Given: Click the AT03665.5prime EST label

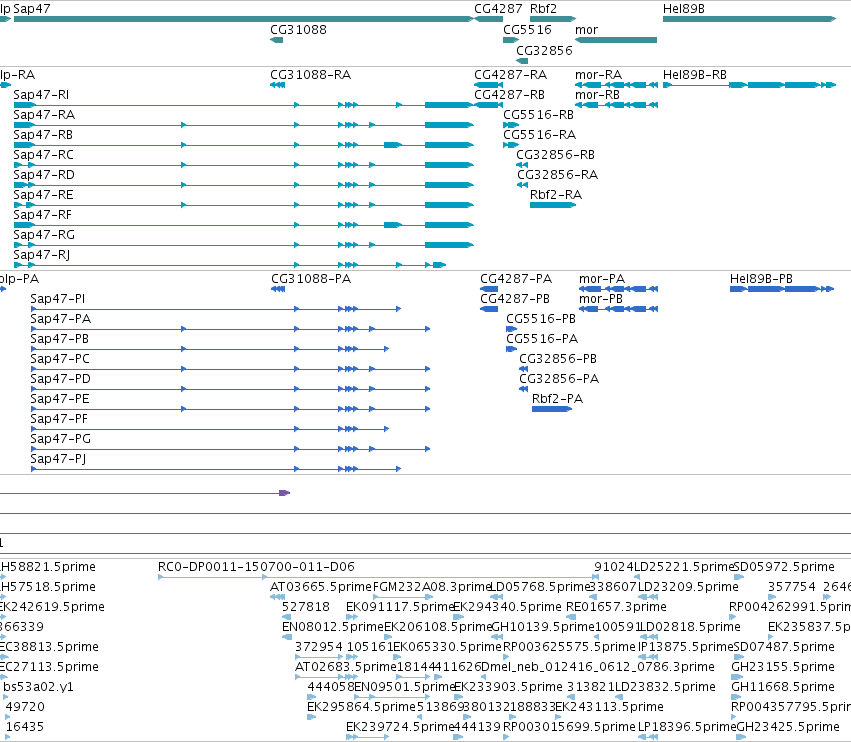Looking at the screenshot, I should click(x=320, y=587).
